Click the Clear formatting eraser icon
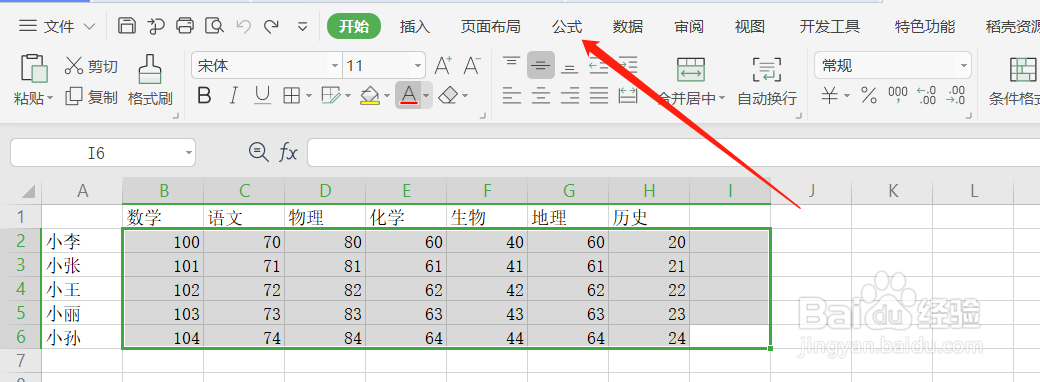 [449, 96]
